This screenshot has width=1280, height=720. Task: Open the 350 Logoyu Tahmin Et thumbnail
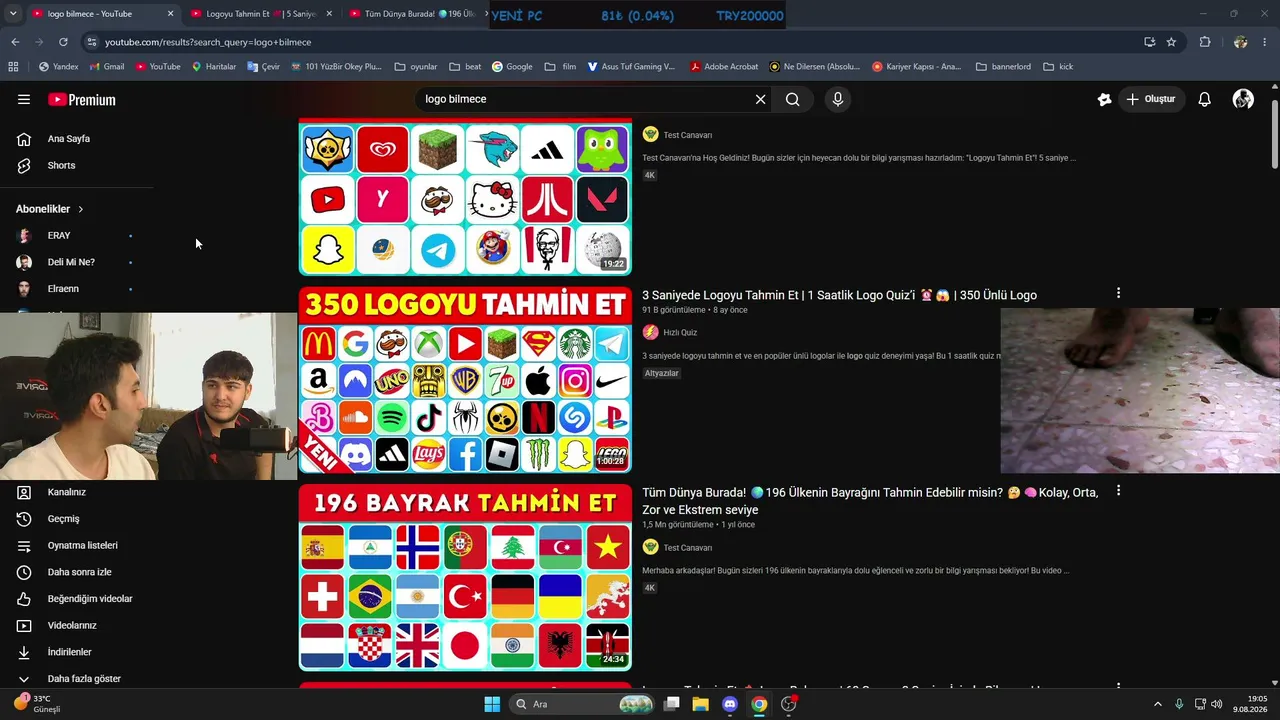[465, 380]
